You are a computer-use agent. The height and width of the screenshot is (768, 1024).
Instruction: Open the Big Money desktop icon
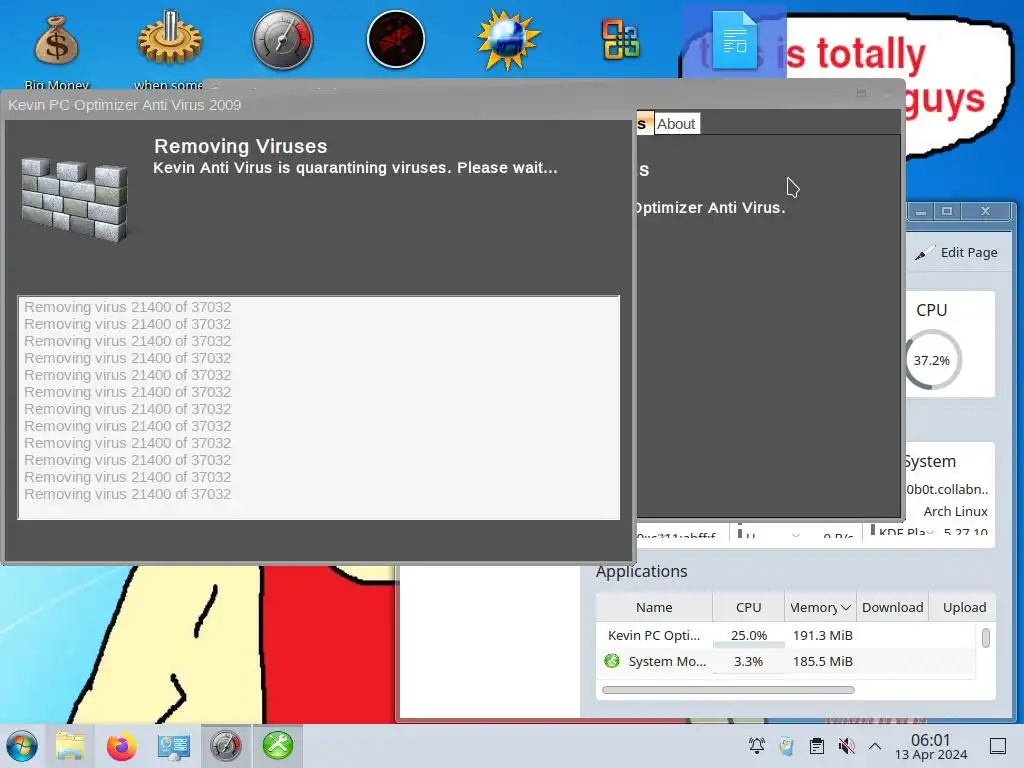(x=56, y=42)
